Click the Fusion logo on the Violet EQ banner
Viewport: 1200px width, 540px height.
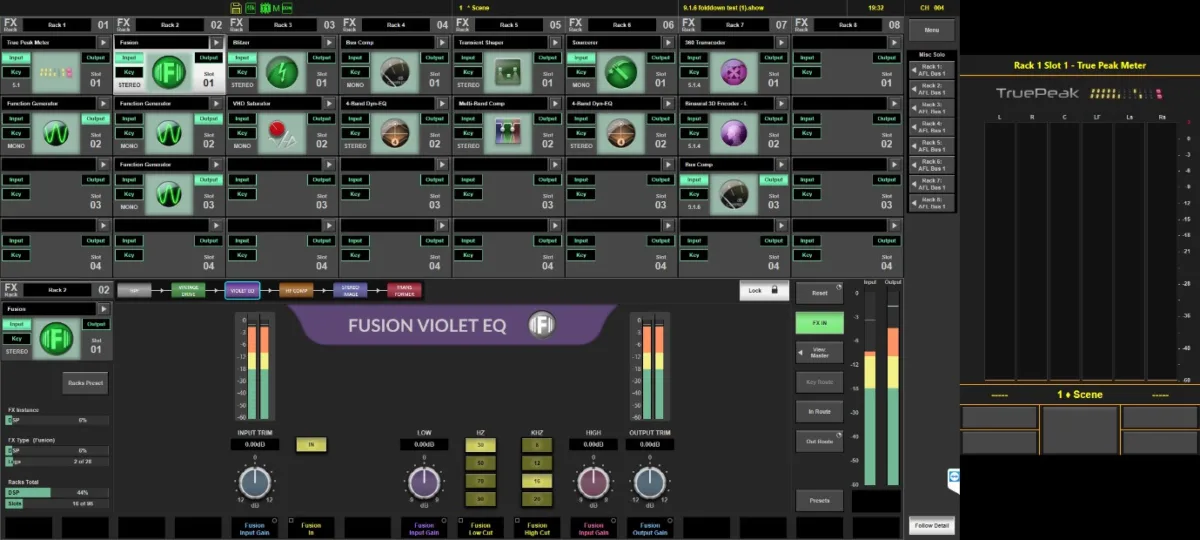point(541,324)
